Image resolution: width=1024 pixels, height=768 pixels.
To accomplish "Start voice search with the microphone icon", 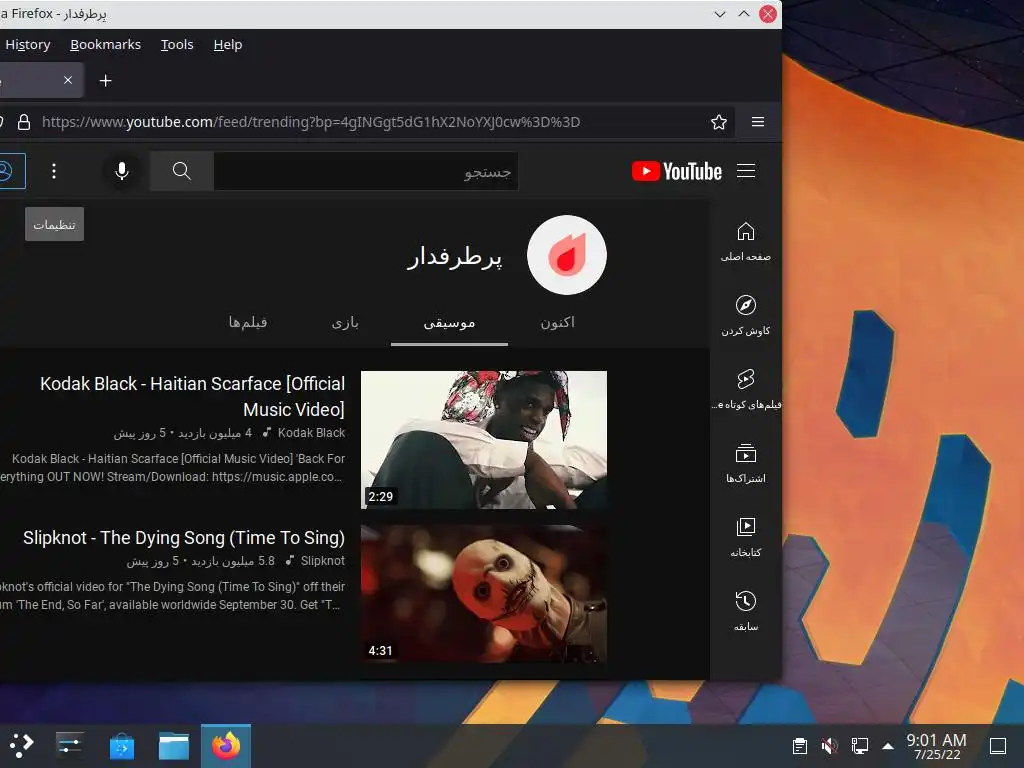I will pos(121,171).
